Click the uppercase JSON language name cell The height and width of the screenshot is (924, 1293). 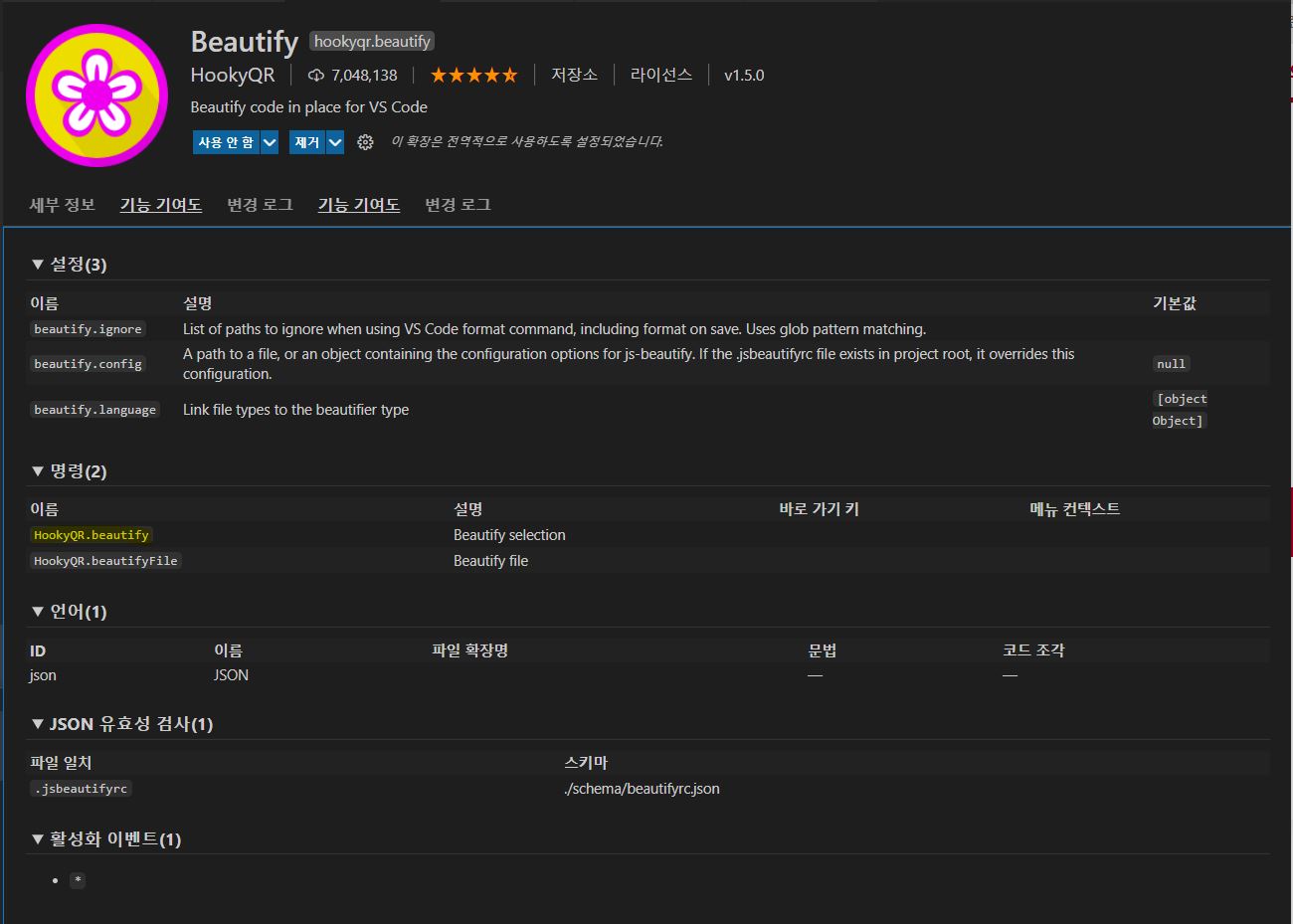[x=231, y=675]
